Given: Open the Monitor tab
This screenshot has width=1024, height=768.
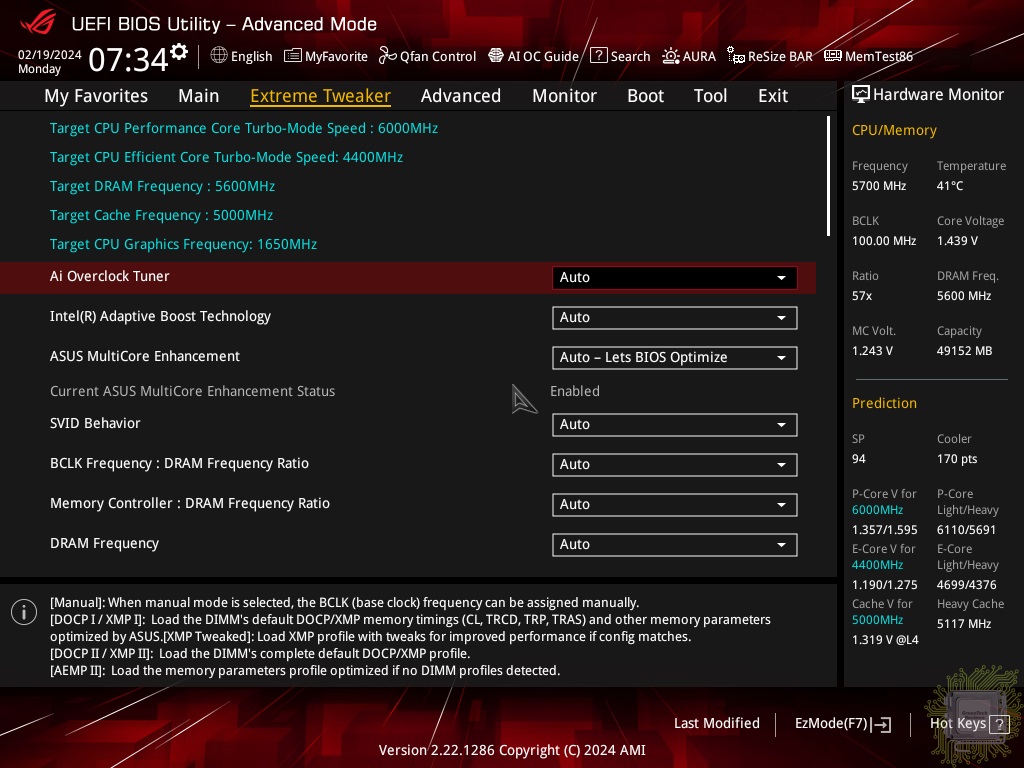Looking at the screenshot, I should [x=564, y=96].
